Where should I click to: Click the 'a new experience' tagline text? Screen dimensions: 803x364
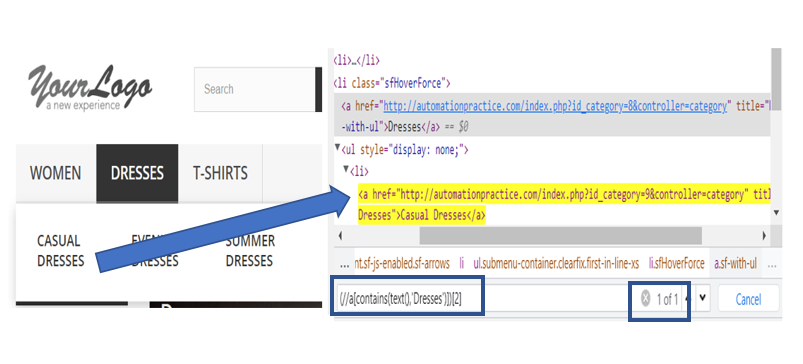(82, 105)
